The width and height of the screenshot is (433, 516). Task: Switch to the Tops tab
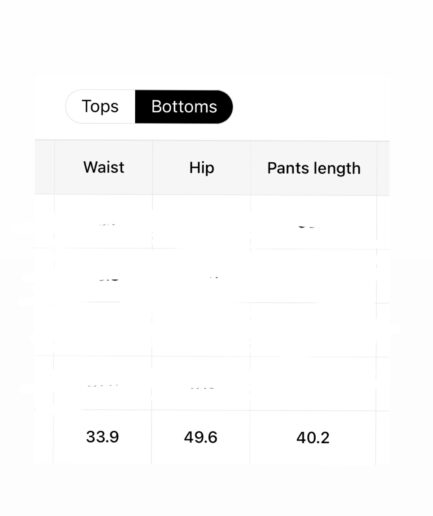pyautogui.click(x=100, y=107)
